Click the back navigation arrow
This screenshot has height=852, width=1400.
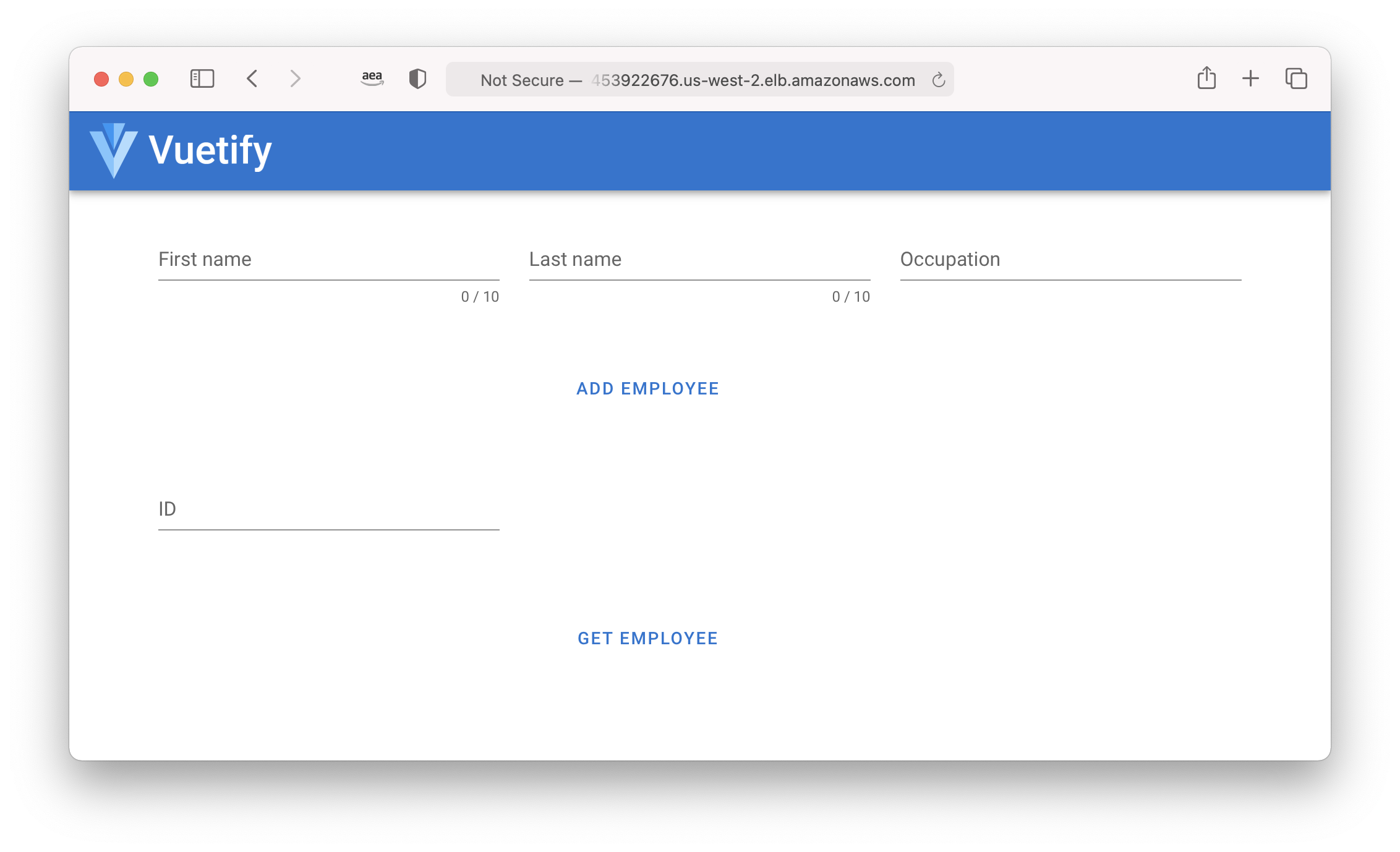tap(253, 79)
